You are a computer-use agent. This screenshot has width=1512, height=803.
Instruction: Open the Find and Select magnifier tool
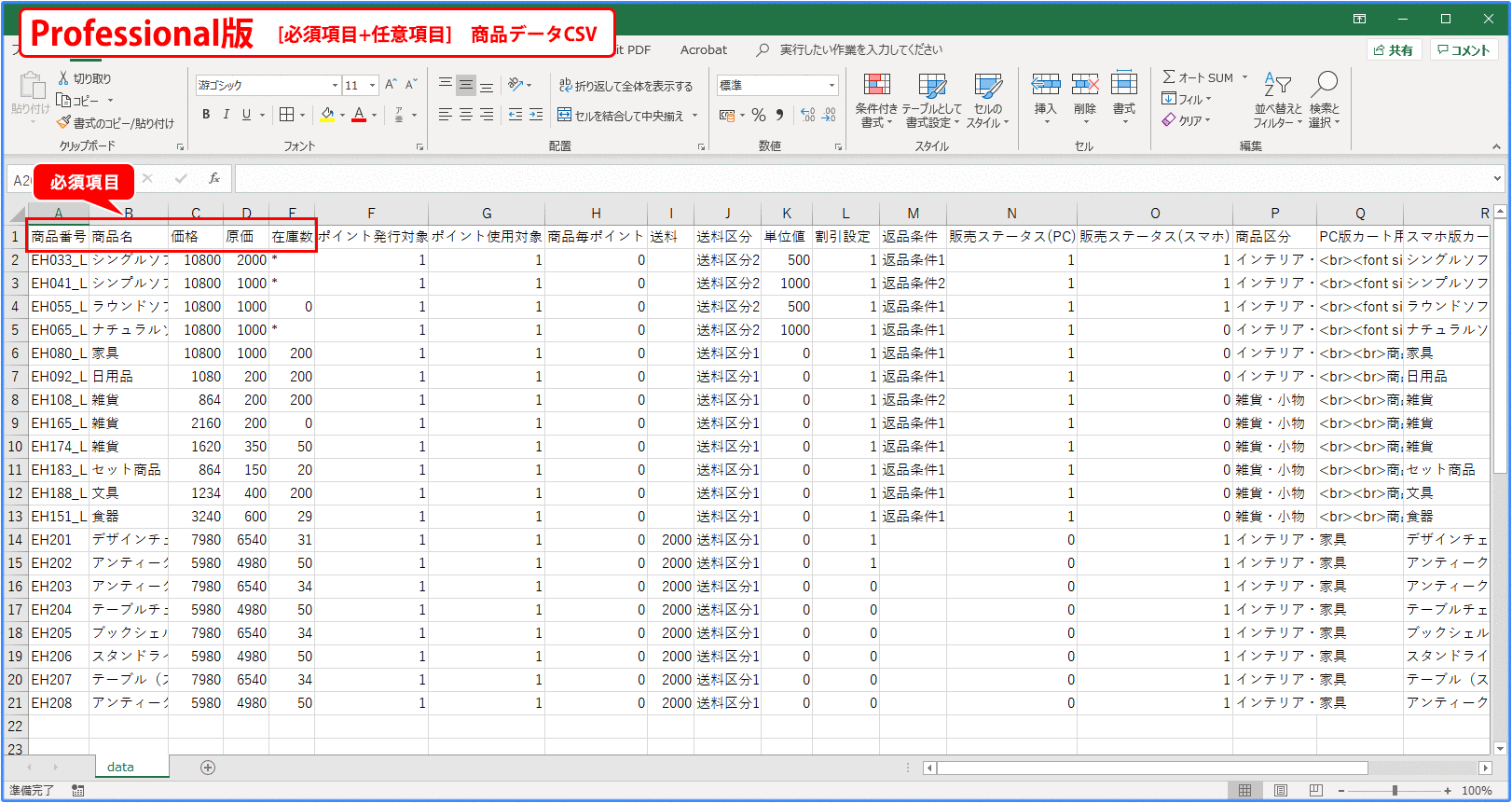click(1324, 85)
